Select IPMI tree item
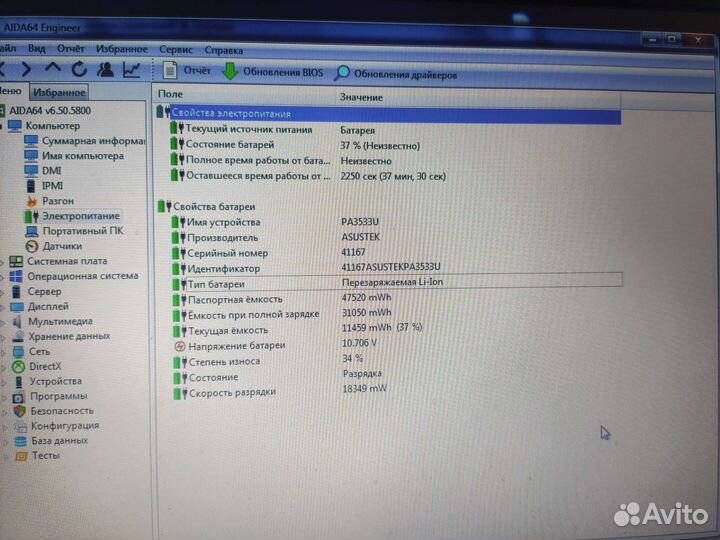Screen dimensions: 720x540 coord(44,186)
